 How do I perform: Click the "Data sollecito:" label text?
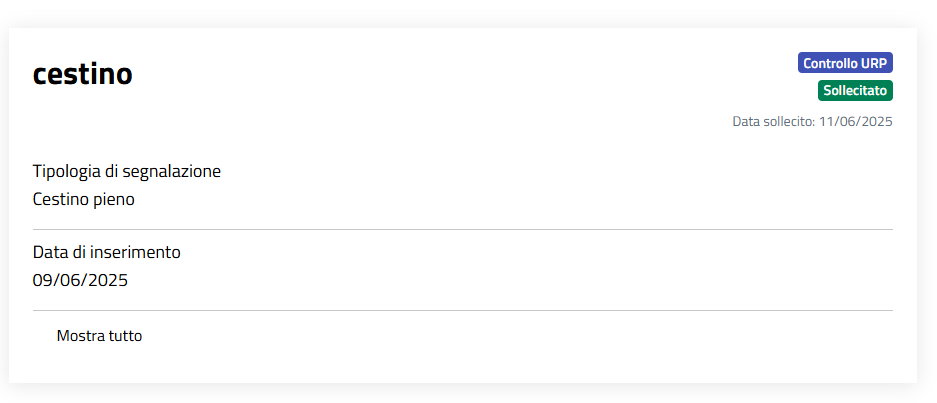pyautogui.click(x=774, y=122)
